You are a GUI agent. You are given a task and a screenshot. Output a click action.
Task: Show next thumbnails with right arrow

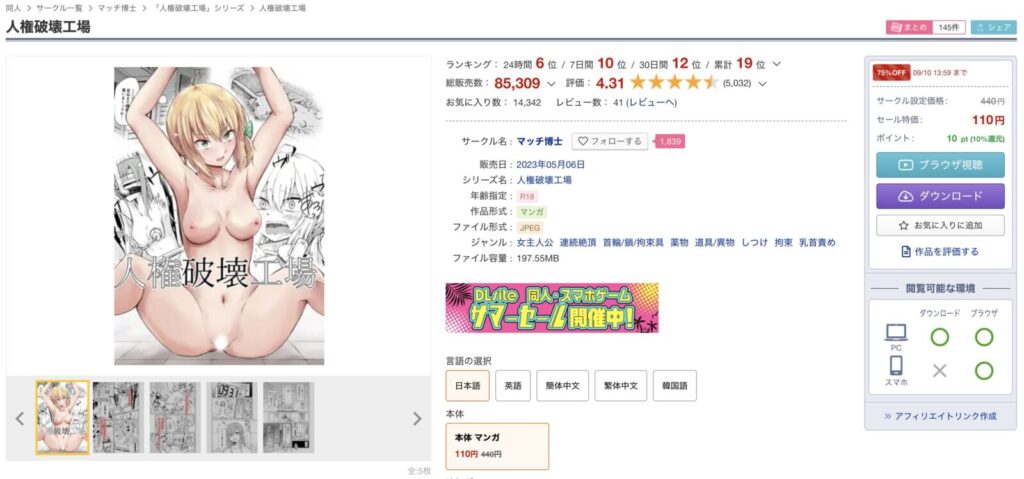pos(417,419)
